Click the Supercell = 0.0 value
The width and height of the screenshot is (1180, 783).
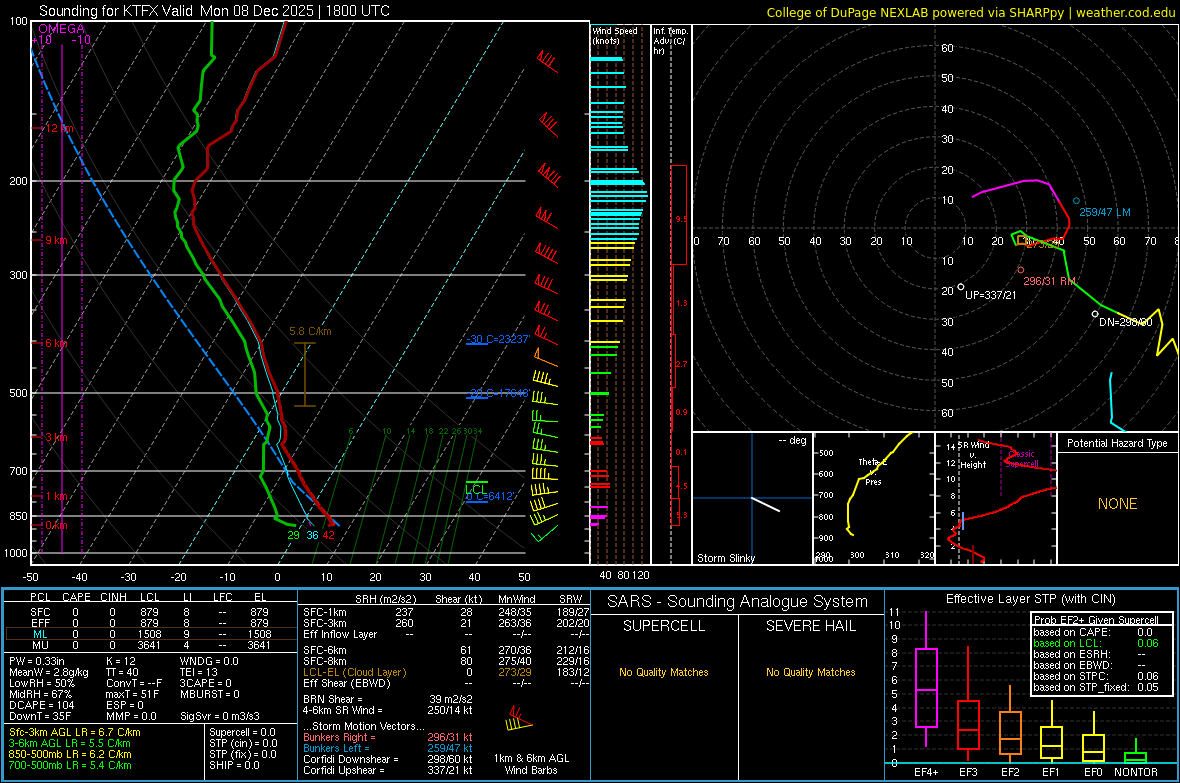pyautogui.click(x=242, y=732)
